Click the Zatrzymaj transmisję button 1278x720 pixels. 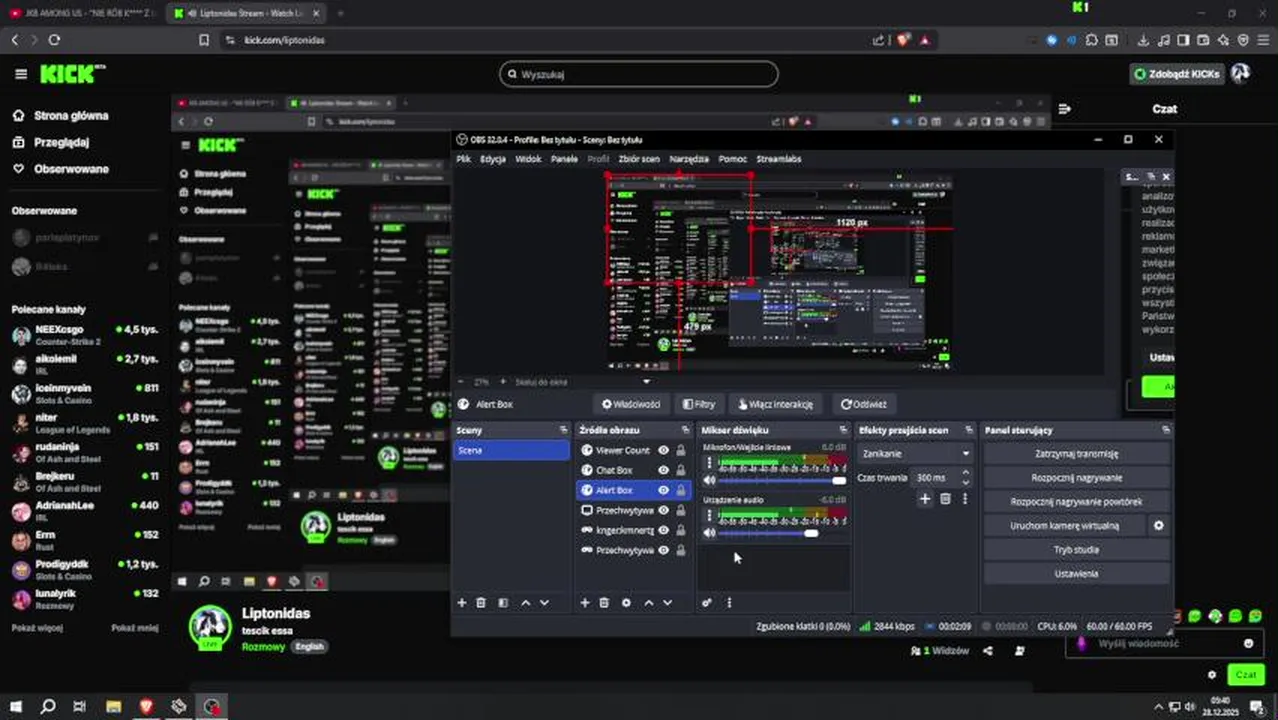pyautogui.click(x=1076, y=453)
